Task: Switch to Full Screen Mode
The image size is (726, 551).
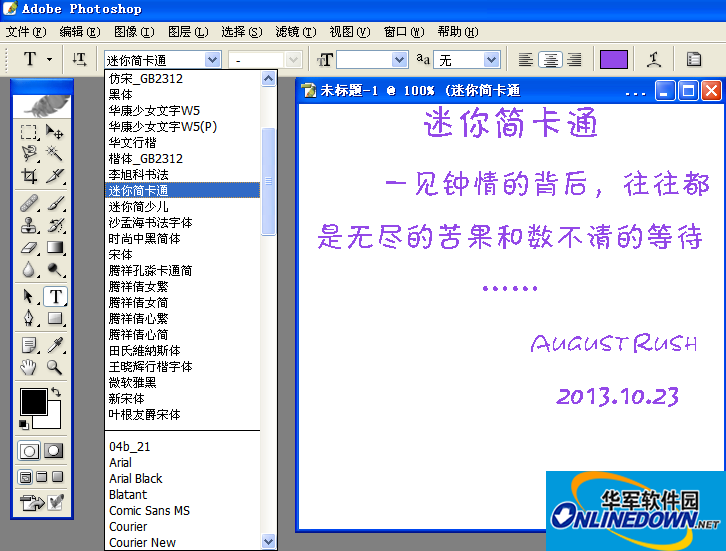Action: (x=57, y=477)
